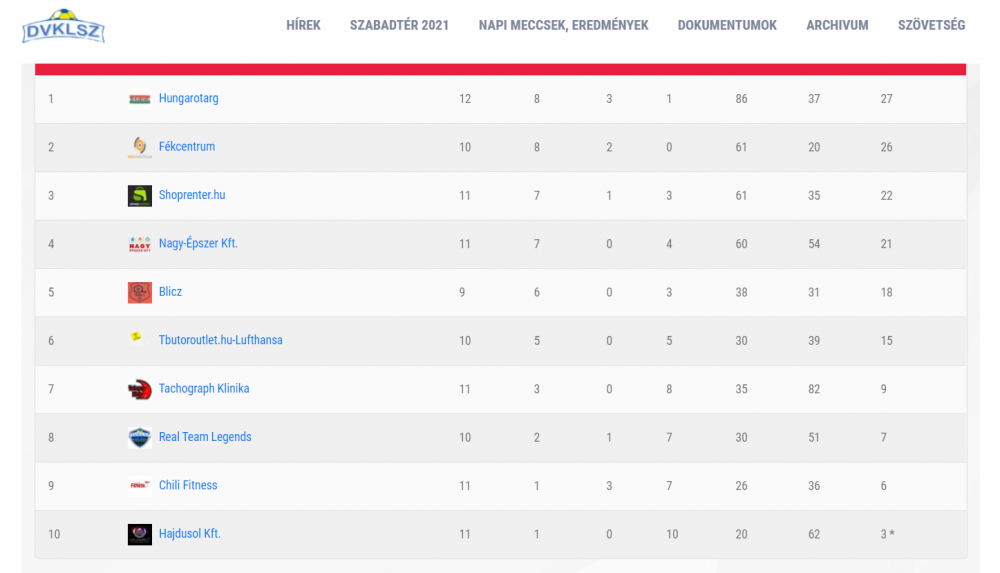Screen dimensions: 1000x573
Task: Open the SZÖVETSÉG menu item
Action: [932, 26]
